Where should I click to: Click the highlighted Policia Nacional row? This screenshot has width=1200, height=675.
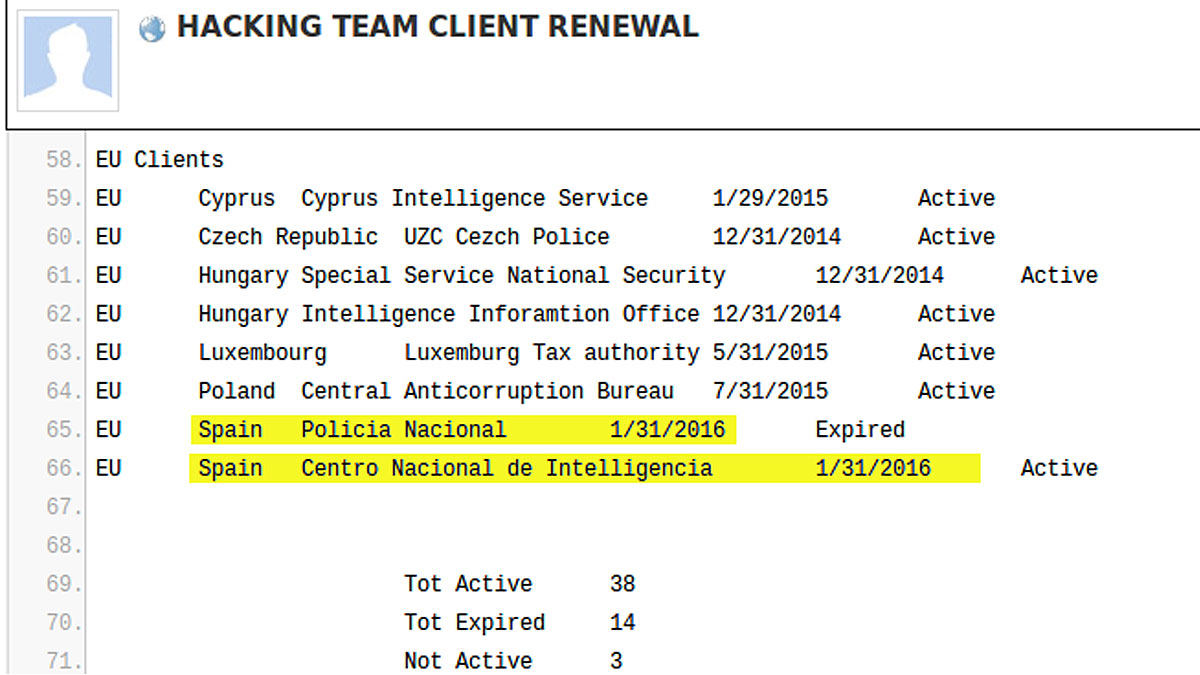coord(404,430)
